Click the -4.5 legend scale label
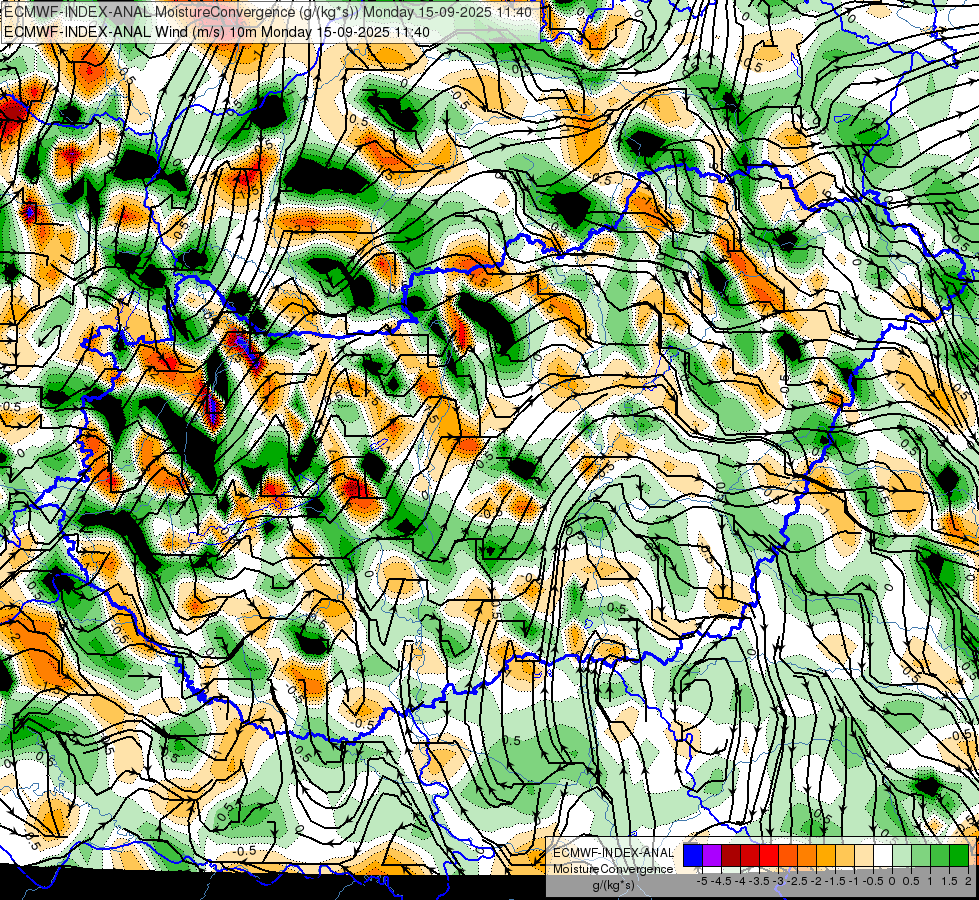The width and height of the screenshot is (979, 900). 721,881
